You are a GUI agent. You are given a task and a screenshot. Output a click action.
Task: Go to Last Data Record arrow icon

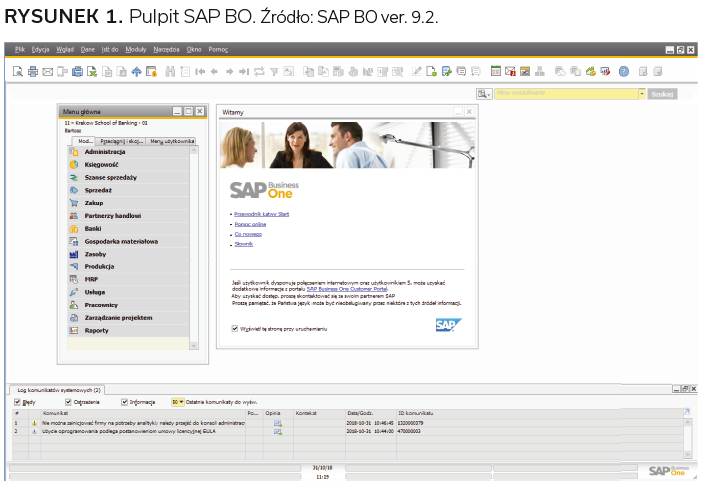click(244, 71)
